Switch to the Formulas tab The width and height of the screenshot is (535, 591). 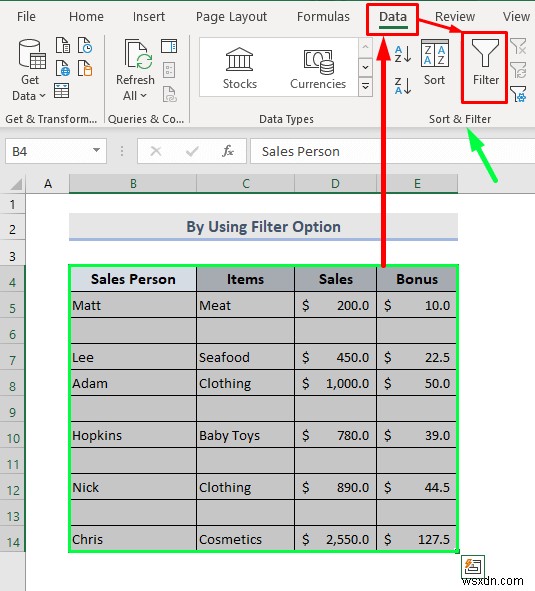[323, 17]
